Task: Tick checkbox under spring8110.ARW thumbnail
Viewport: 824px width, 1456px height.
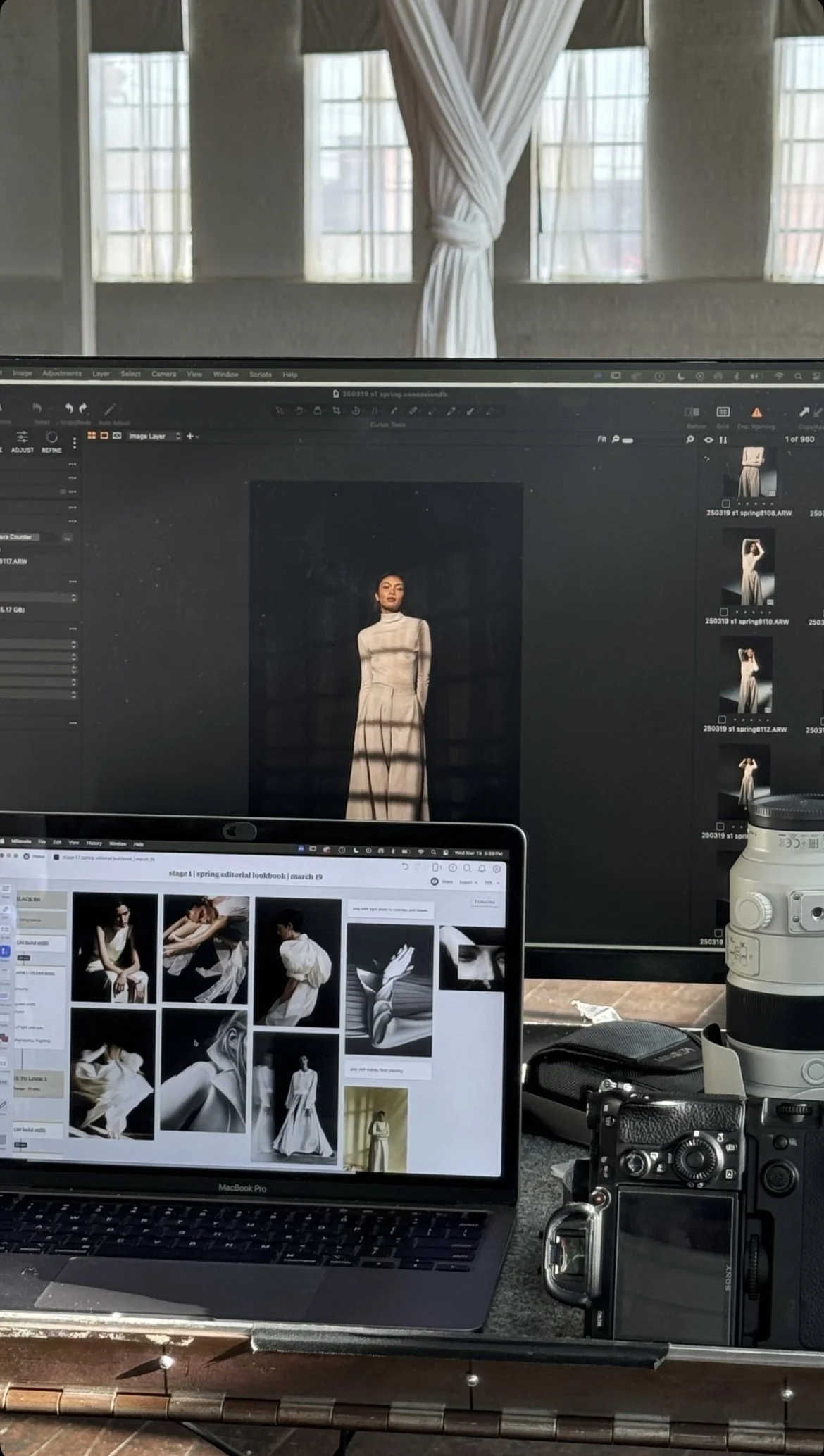Action: (724, 613)
